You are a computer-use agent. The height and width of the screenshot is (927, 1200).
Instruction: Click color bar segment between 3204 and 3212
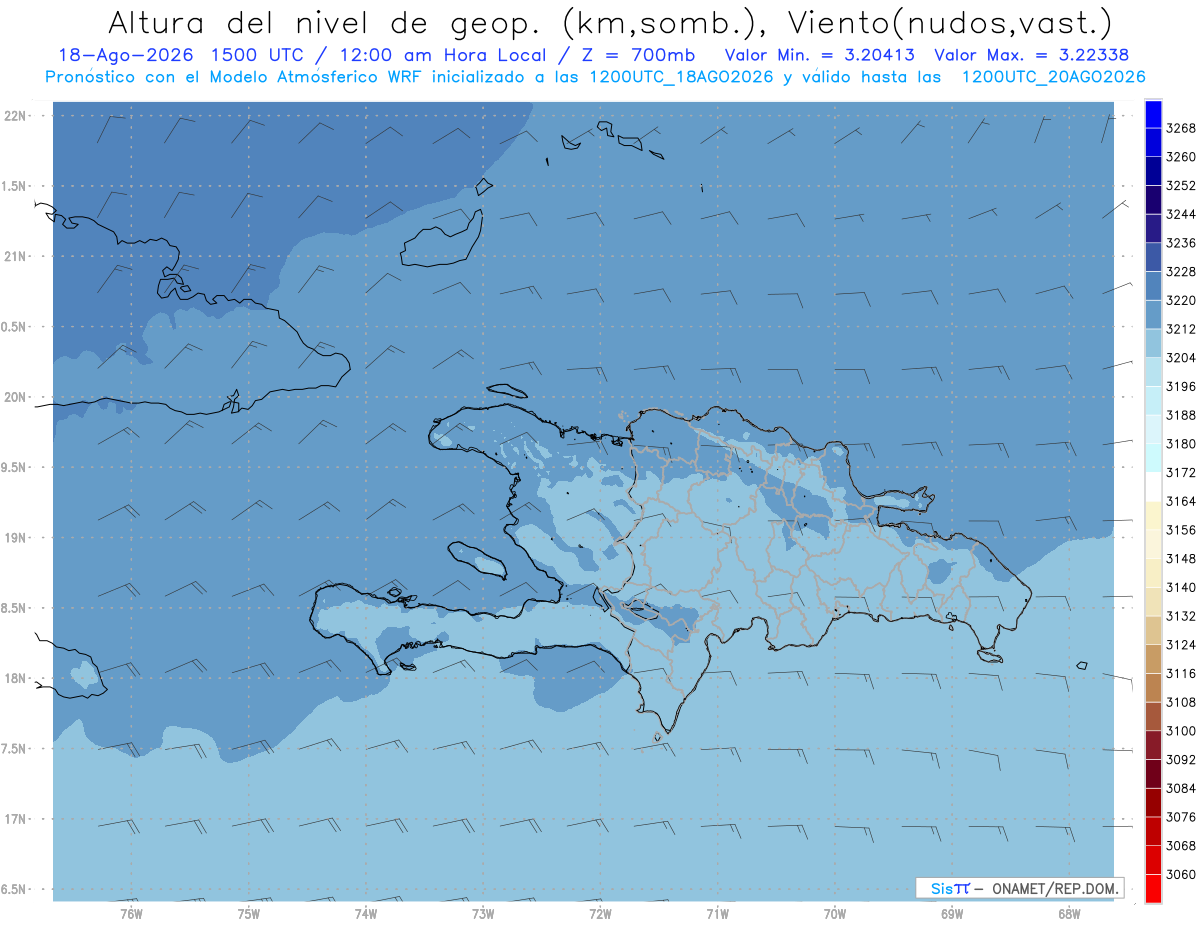1153,343
